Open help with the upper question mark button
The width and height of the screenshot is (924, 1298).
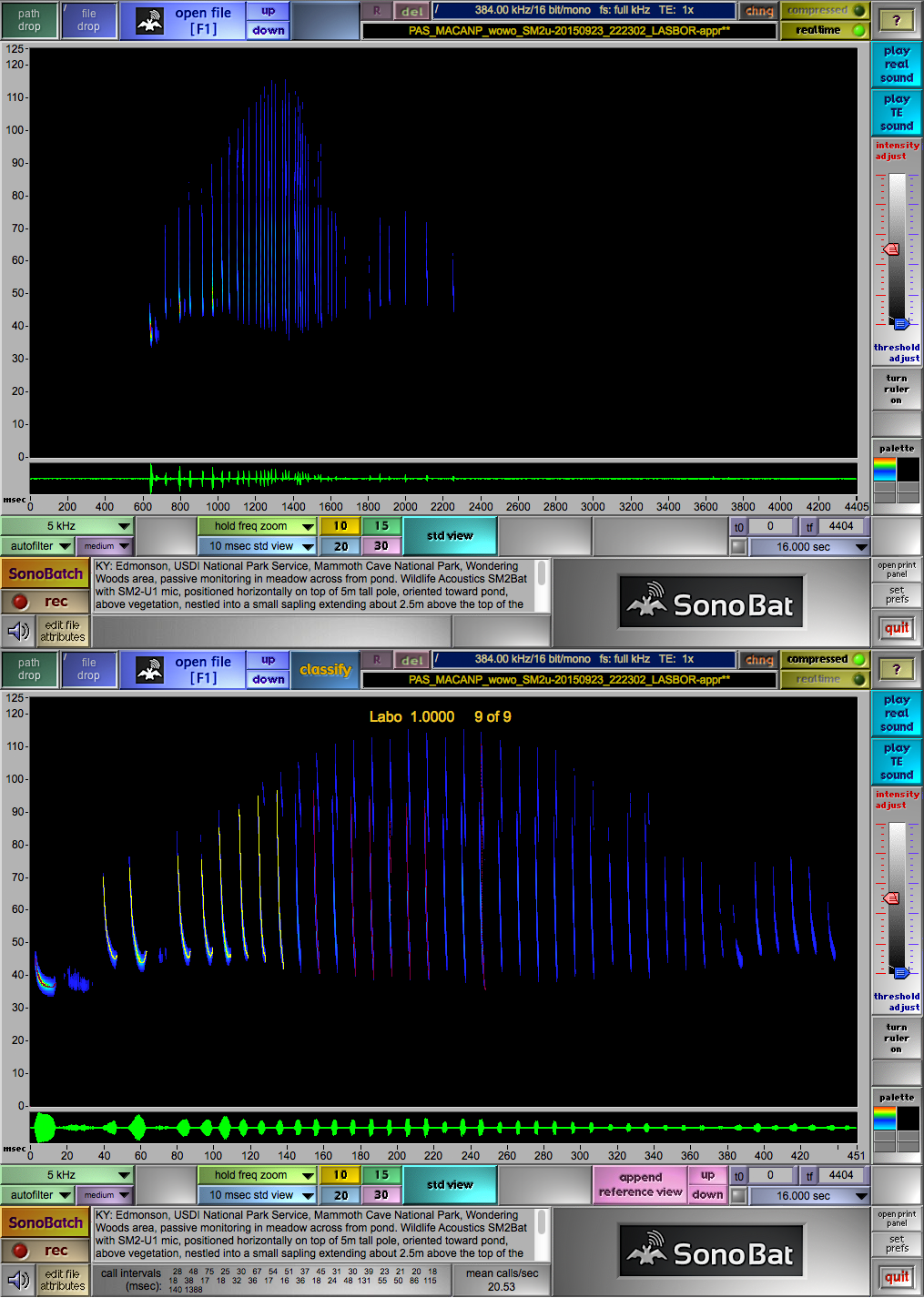click(x=896, y=20)
